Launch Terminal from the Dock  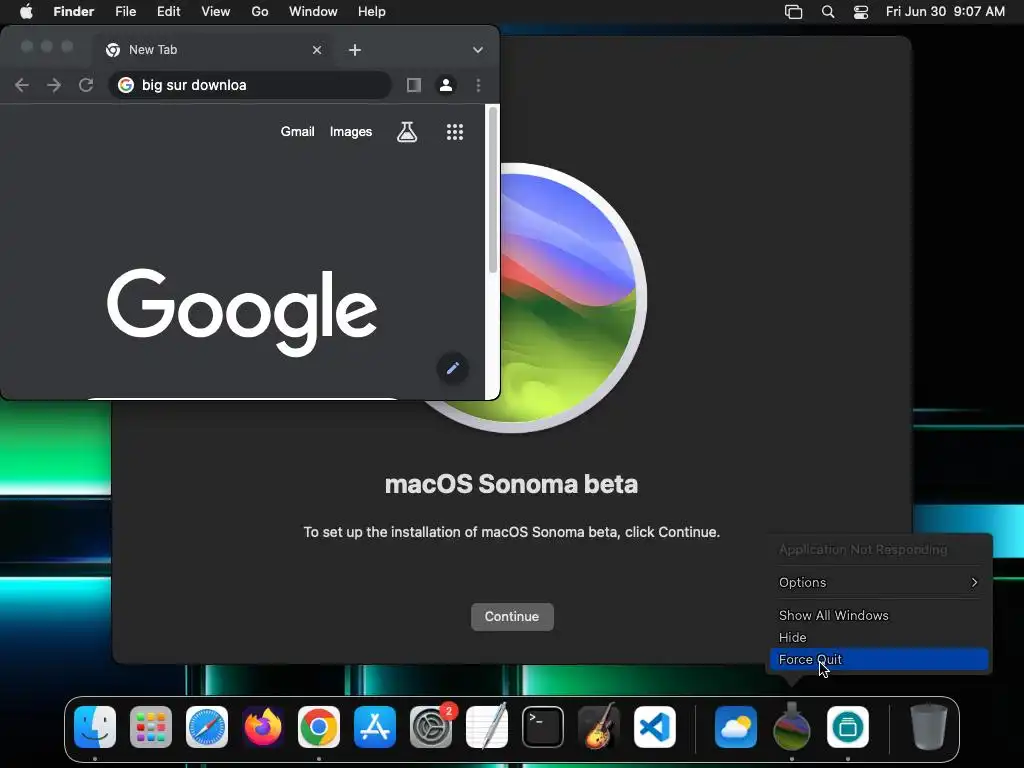[x=543, y=727]
